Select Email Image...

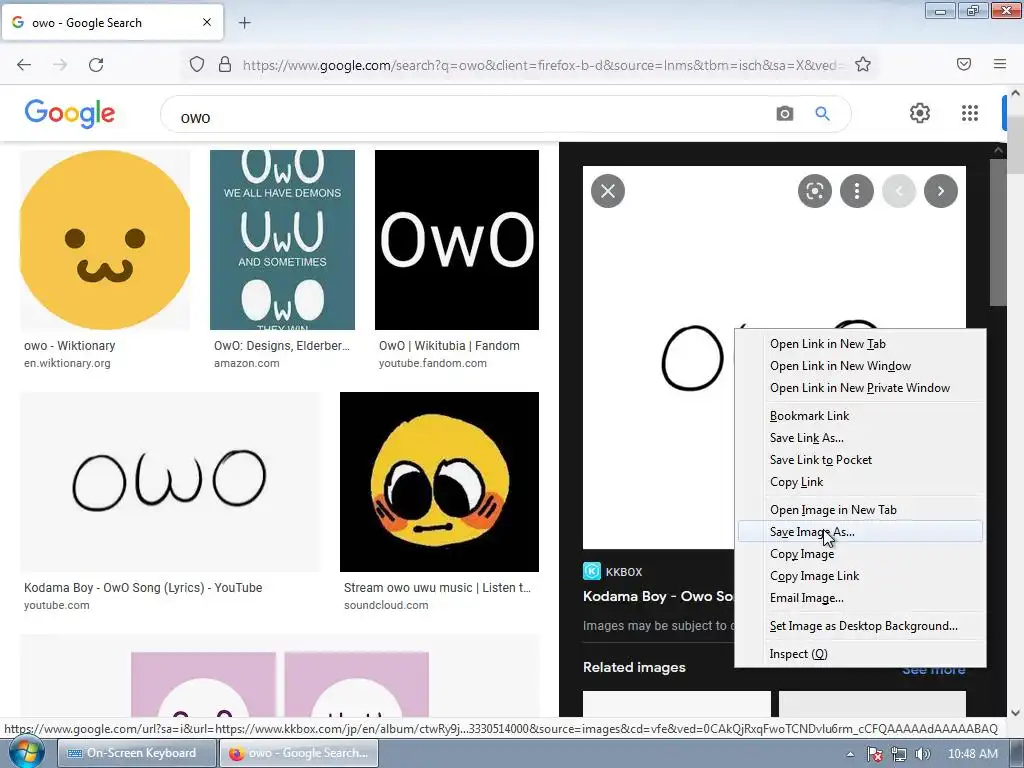[860, 598]
